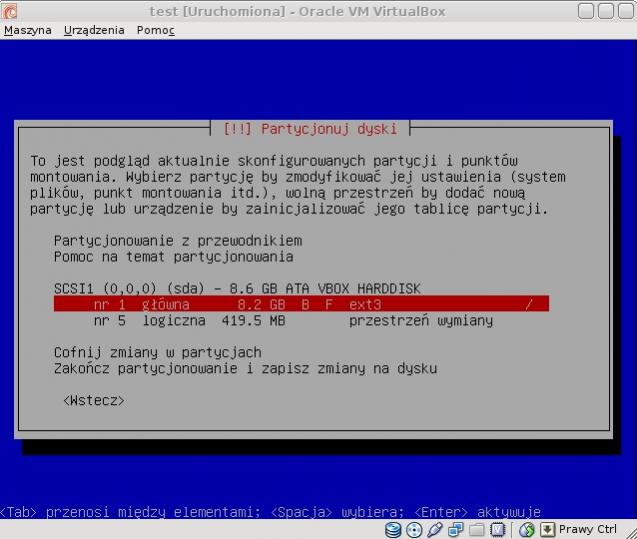Click the USB devices status icon
637x539 pixels.
[x=435, y=530]
